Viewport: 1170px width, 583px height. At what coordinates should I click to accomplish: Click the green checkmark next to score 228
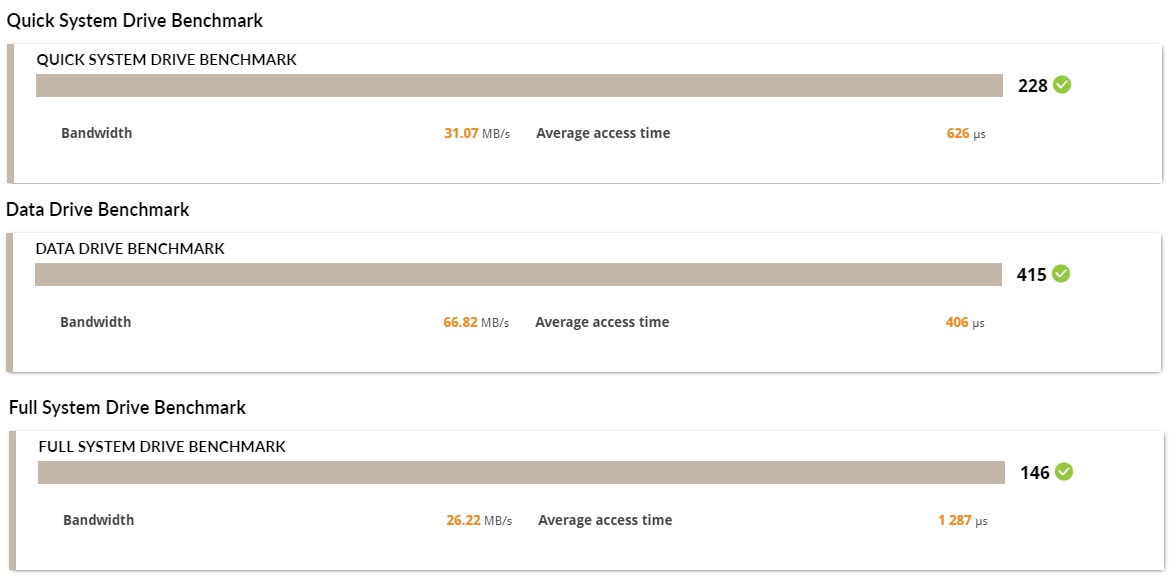tap(1062, 85)
